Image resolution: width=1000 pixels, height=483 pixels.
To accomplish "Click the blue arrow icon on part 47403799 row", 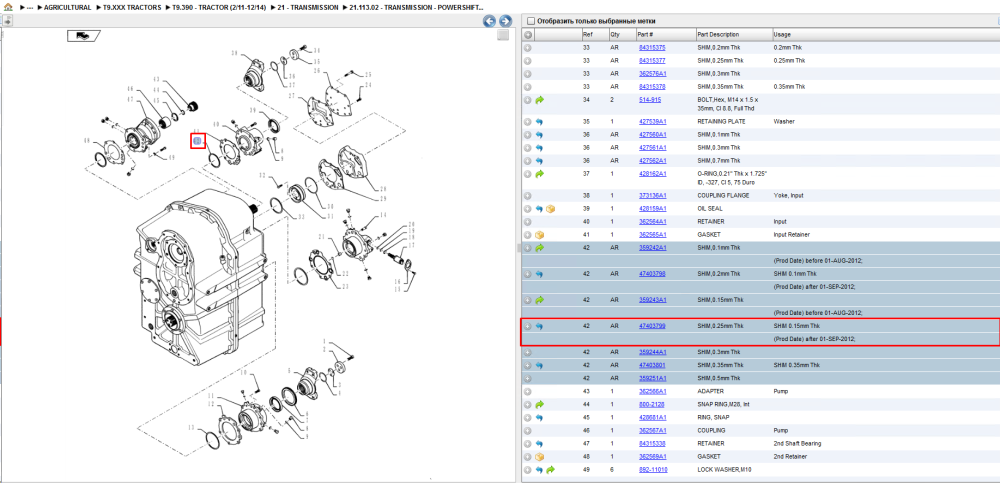I will tap(539, 326).
